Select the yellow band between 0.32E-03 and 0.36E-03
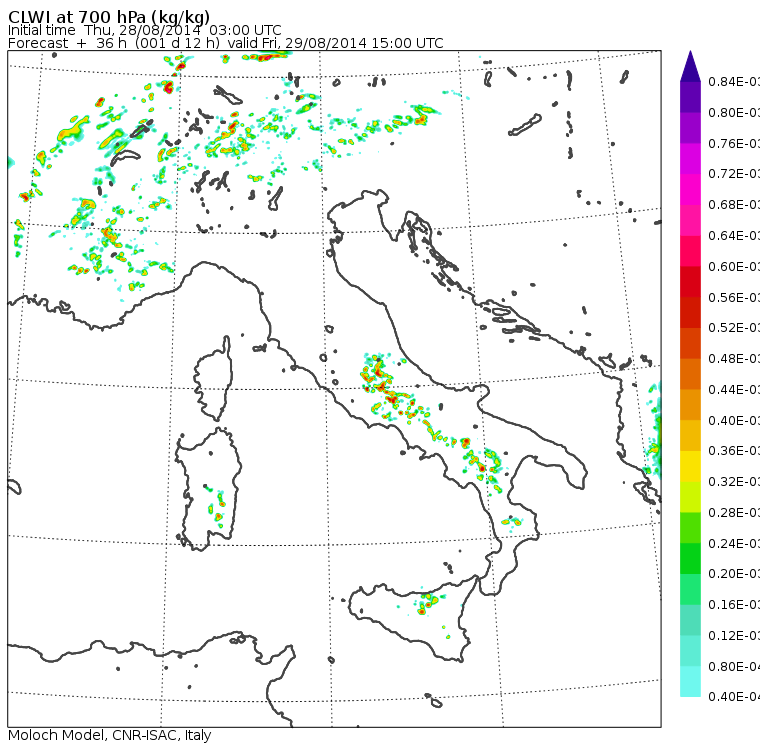Viewport: 760px width, 749px height. [x=690, y=466]
